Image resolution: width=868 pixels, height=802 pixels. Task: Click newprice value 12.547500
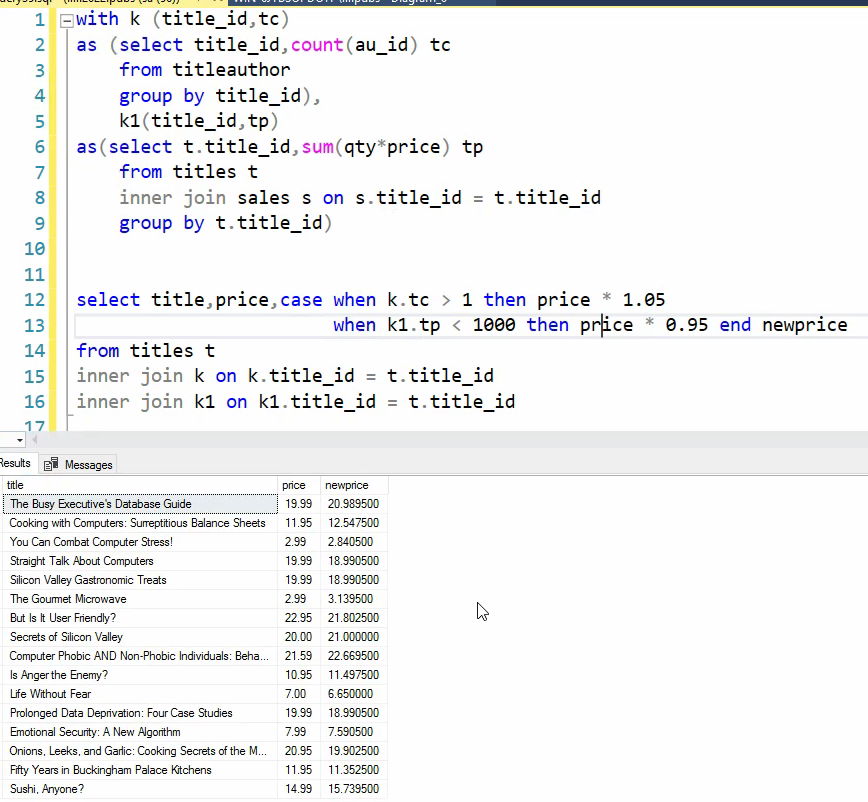[354, 523]
